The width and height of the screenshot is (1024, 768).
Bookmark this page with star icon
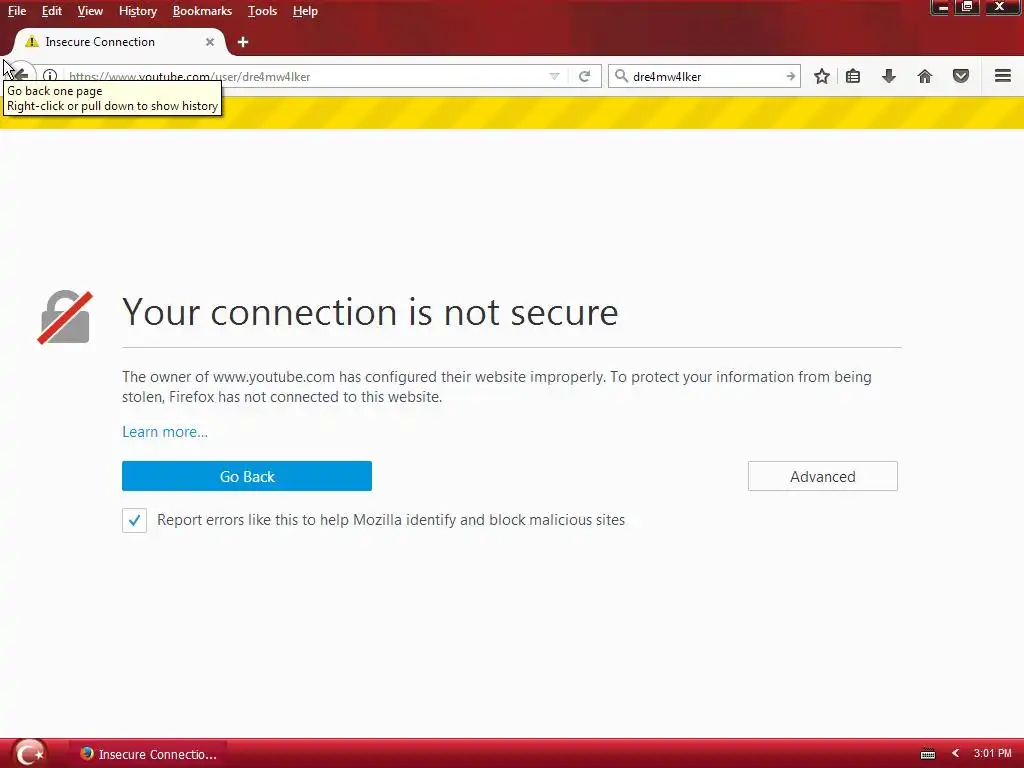pyautogui.click(x=822, y=76)
